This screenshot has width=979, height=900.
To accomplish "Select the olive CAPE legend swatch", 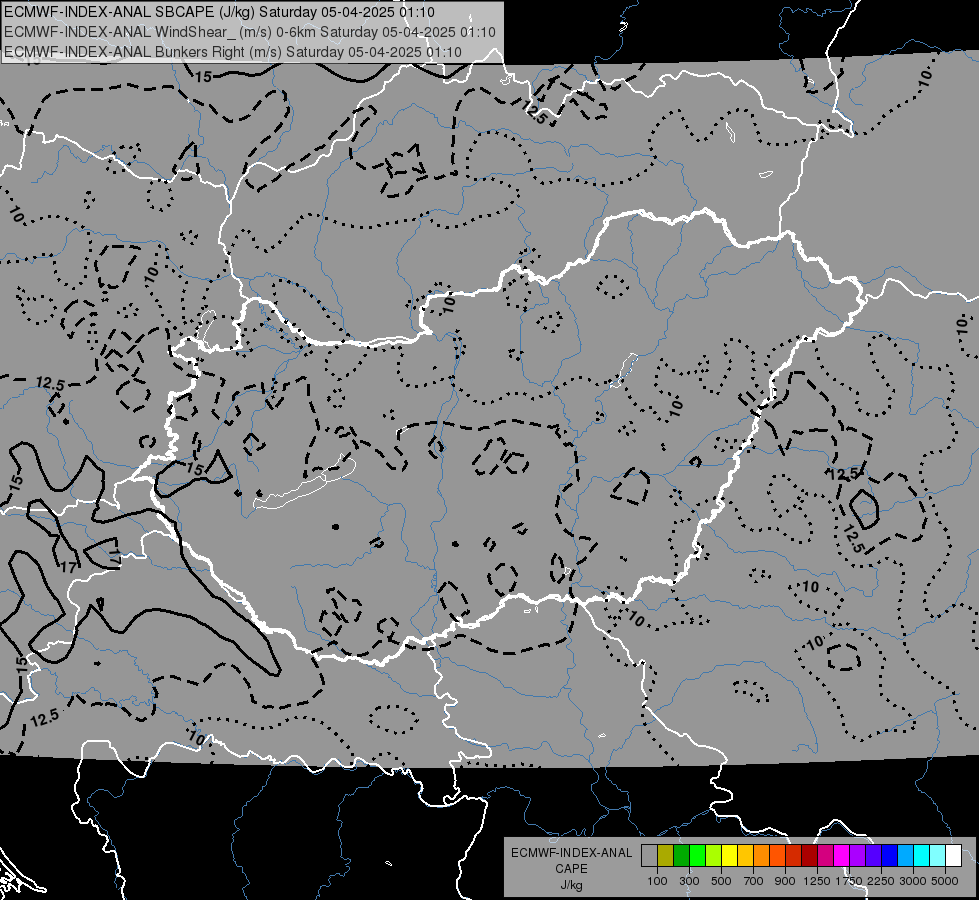I will (666, 855).
